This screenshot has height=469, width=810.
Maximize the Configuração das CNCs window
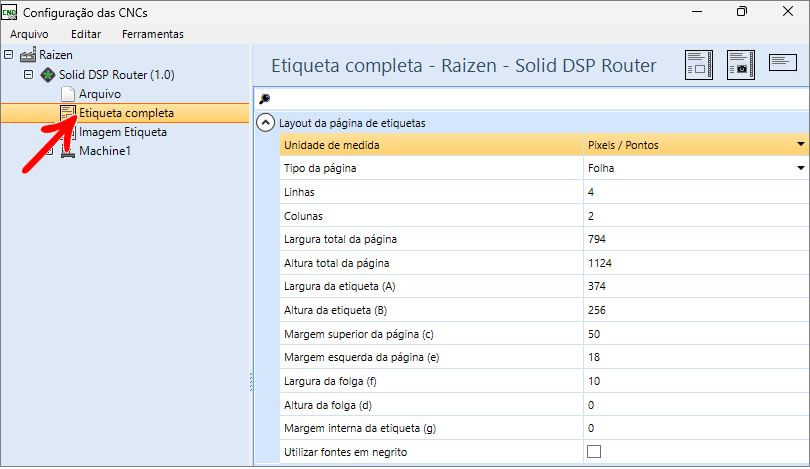tap(742, 11)
